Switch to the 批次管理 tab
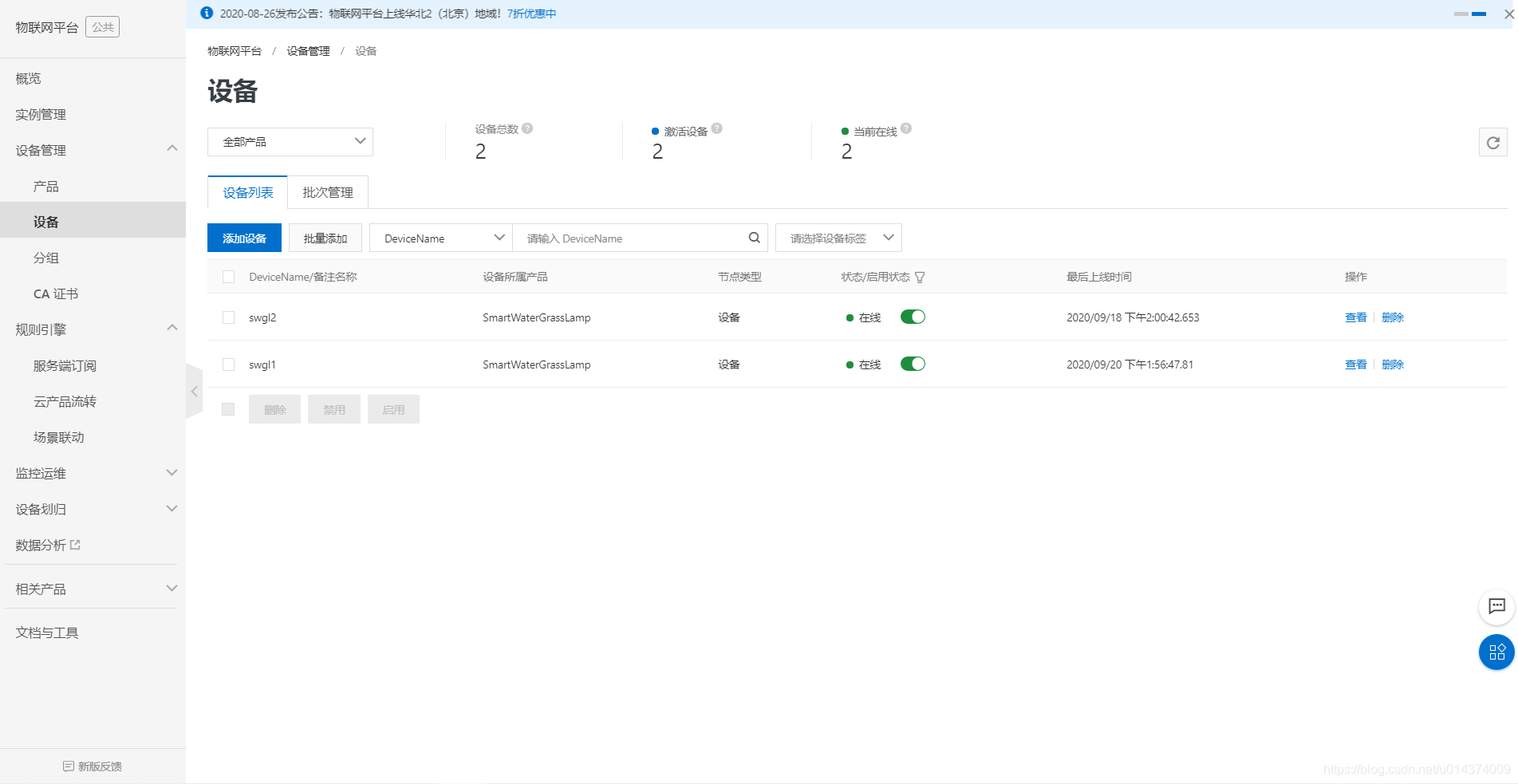 (328, 192)
